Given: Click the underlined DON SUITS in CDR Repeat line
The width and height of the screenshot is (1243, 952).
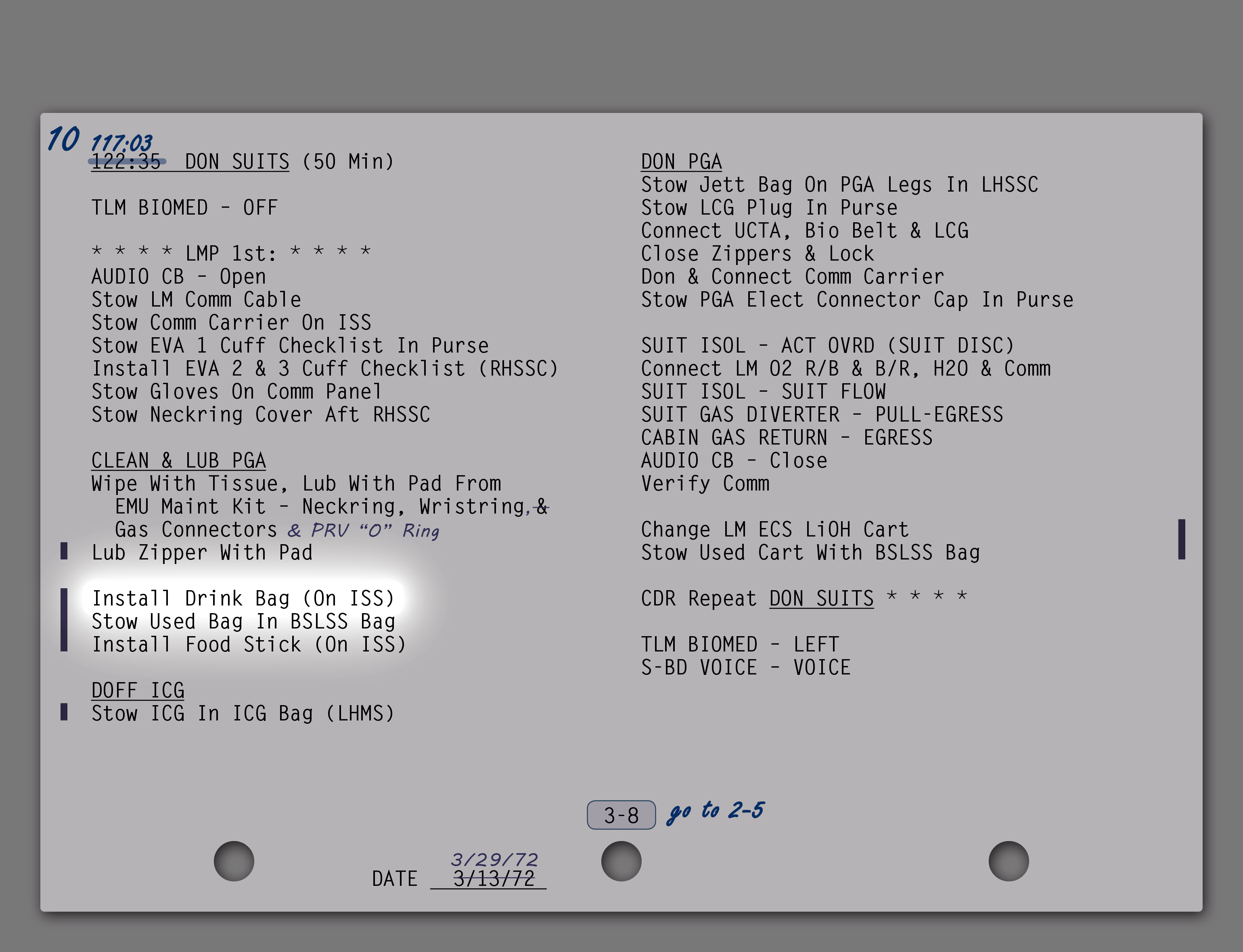Looking at the screenshot, I should [x=821, y=599].
